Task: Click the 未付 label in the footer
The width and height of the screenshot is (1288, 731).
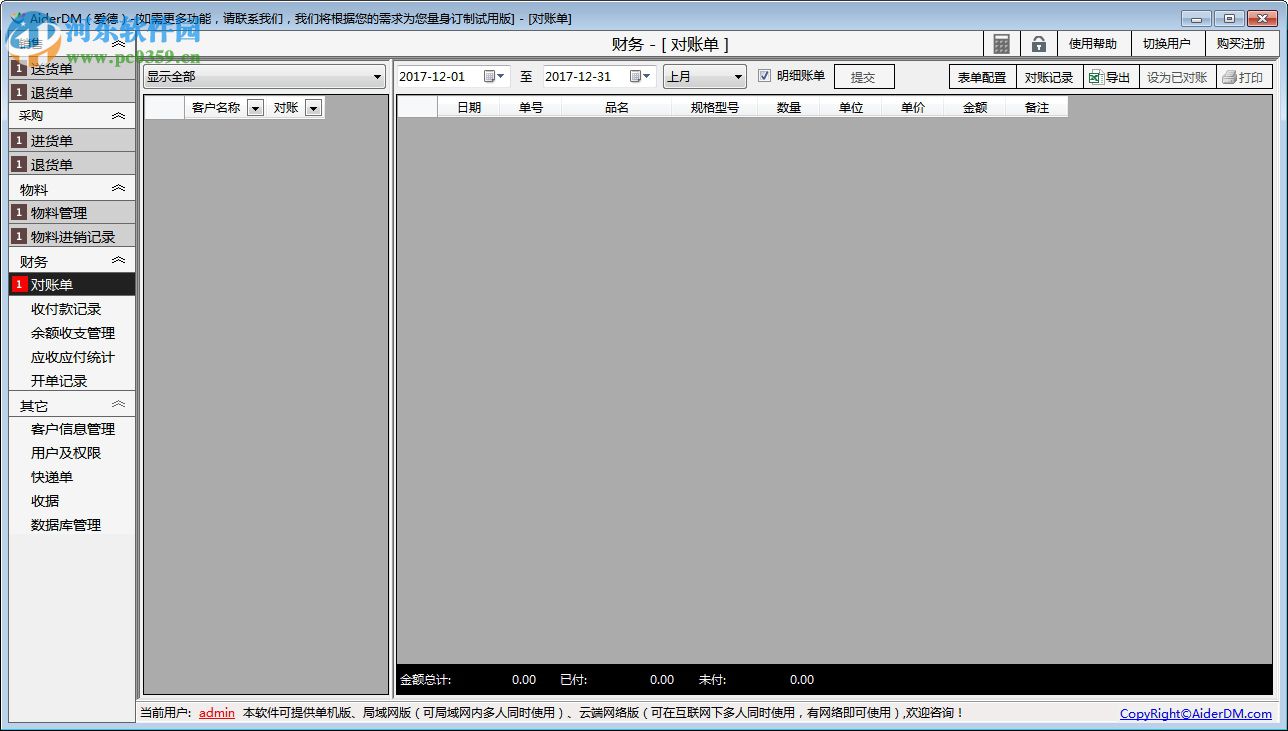Action: click(x=713, y=680)
